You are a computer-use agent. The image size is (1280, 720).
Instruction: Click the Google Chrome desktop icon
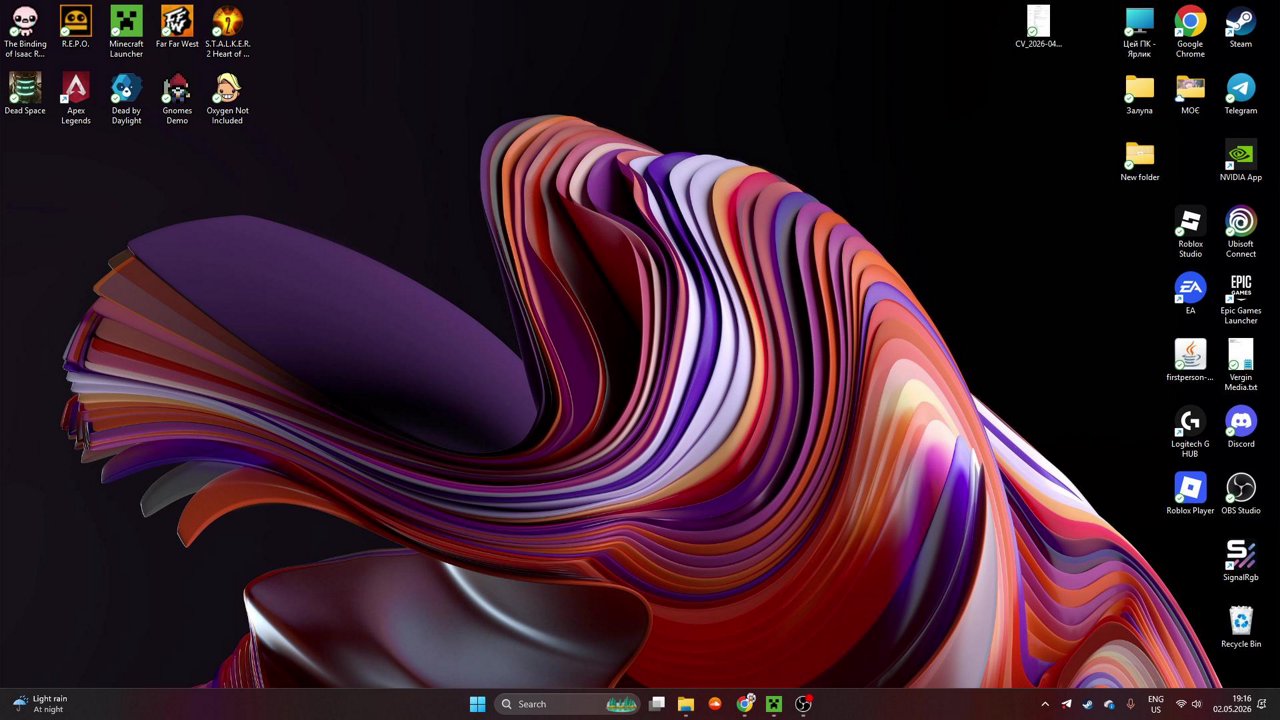(x=1190, y=31)
